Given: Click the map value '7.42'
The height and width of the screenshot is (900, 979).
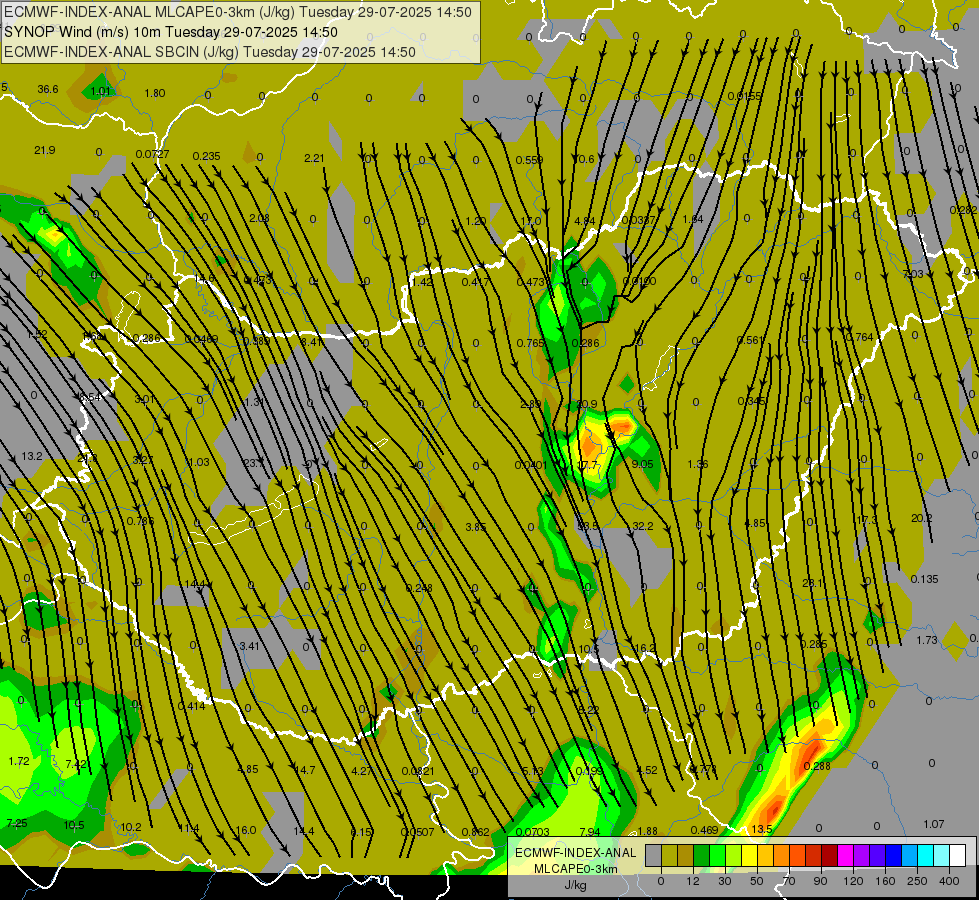Looking at the screenshot, I should point(76,764).
